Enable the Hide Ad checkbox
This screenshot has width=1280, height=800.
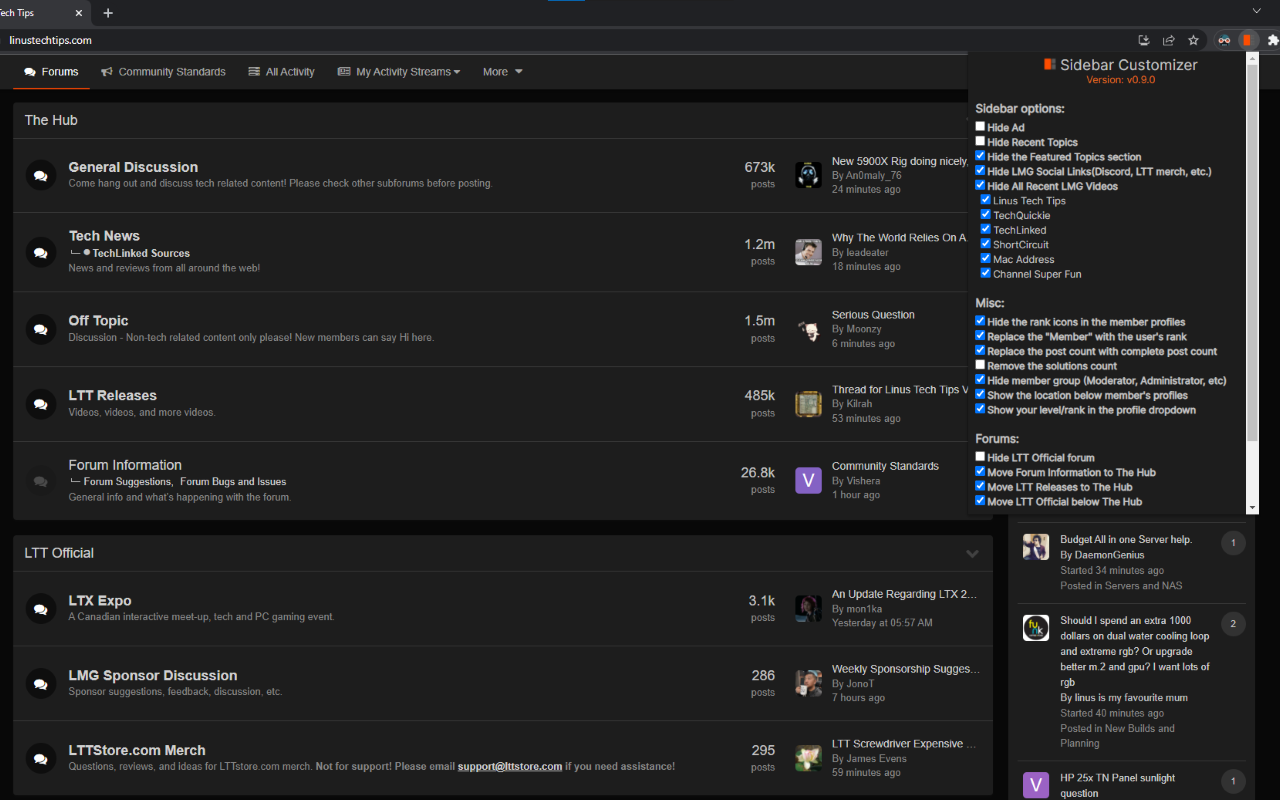pos(980,126)
